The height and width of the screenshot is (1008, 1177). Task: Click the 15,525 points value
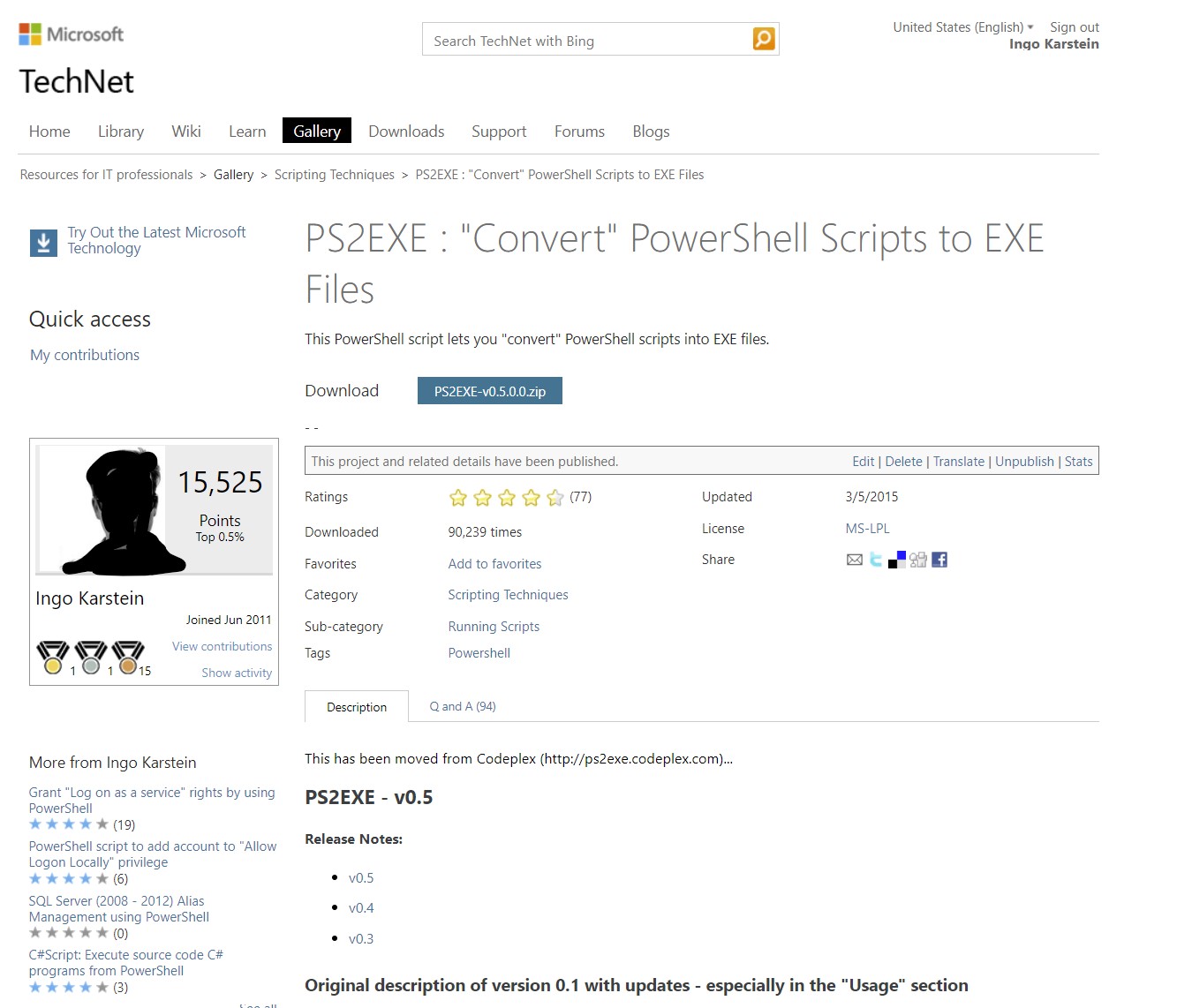point(220,482)
